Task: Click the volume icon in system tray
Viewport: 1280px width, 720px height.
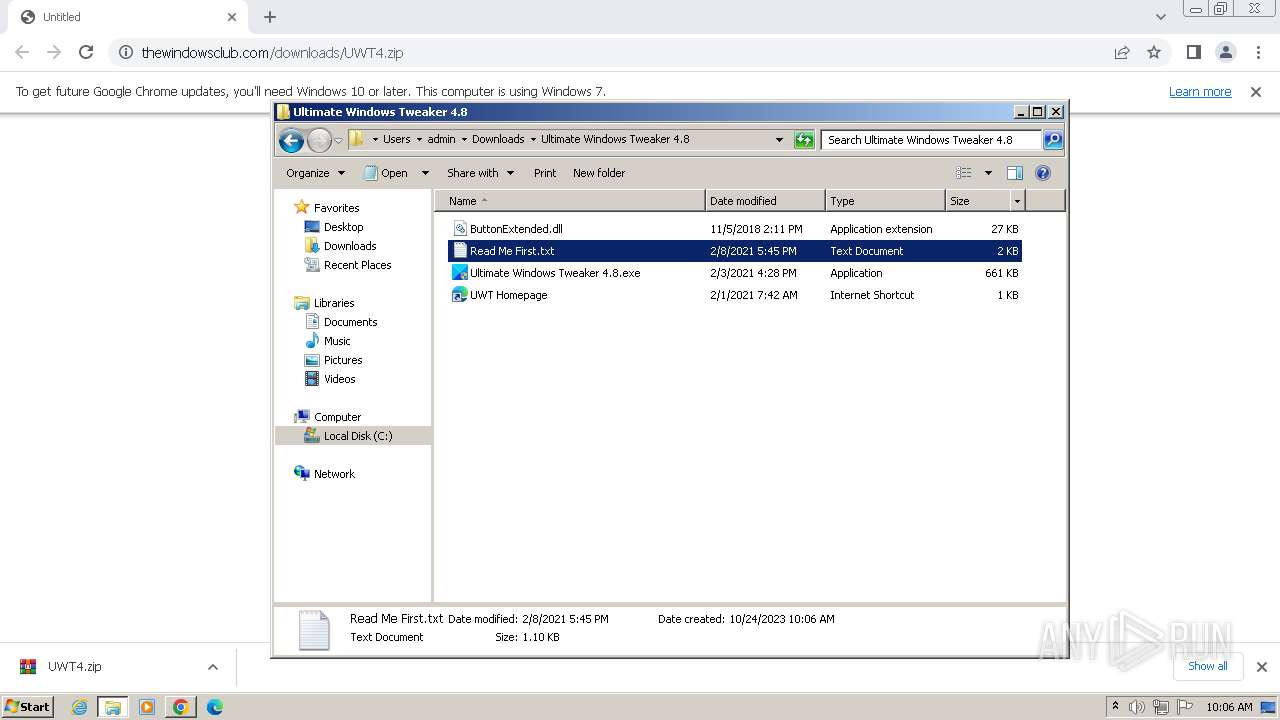Action: (x=1137, y=707)
